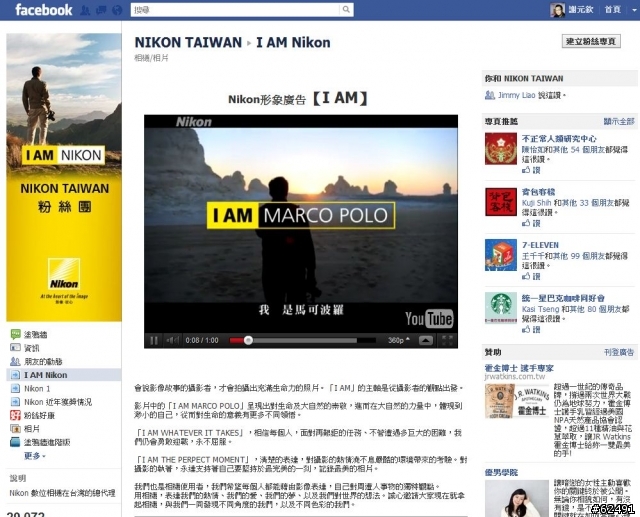Screen dimensions: 640x517
Task: Click the 塗鴉牆 speech bubble icon
Action: [16, 335]
